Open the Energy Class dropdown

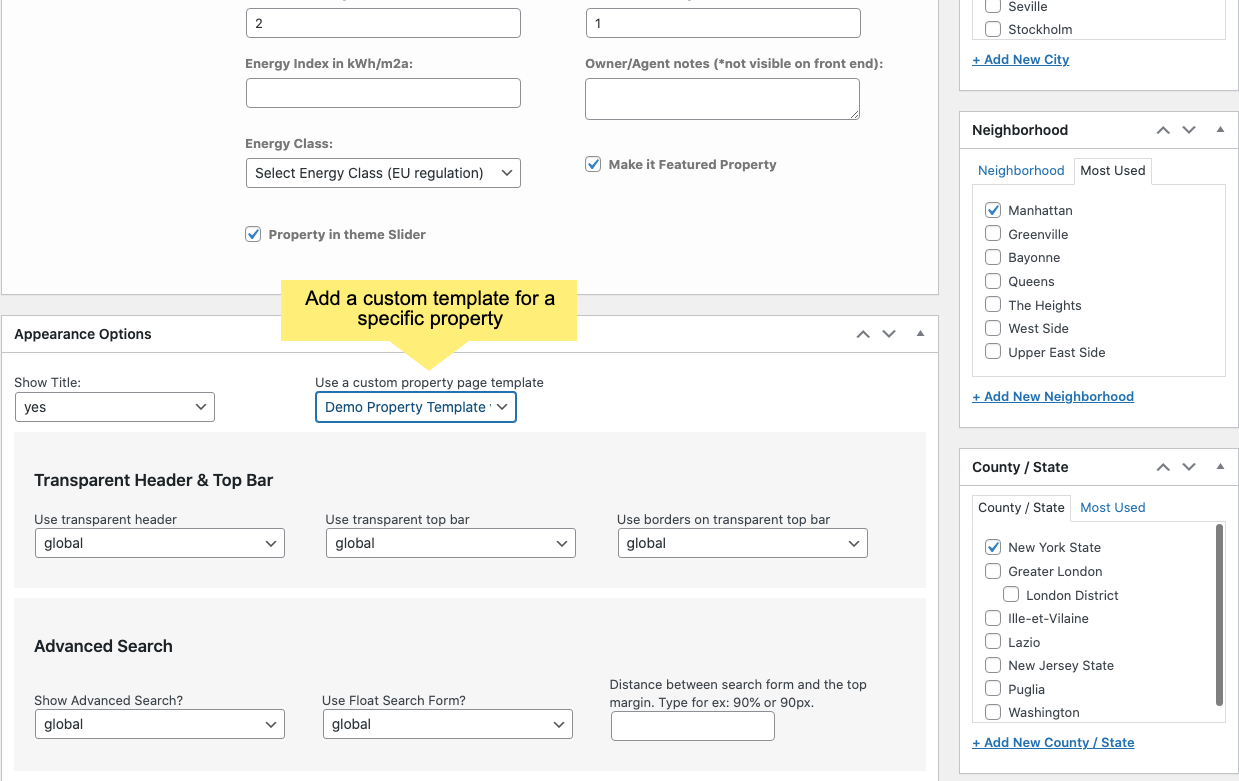tap(383, 173)
